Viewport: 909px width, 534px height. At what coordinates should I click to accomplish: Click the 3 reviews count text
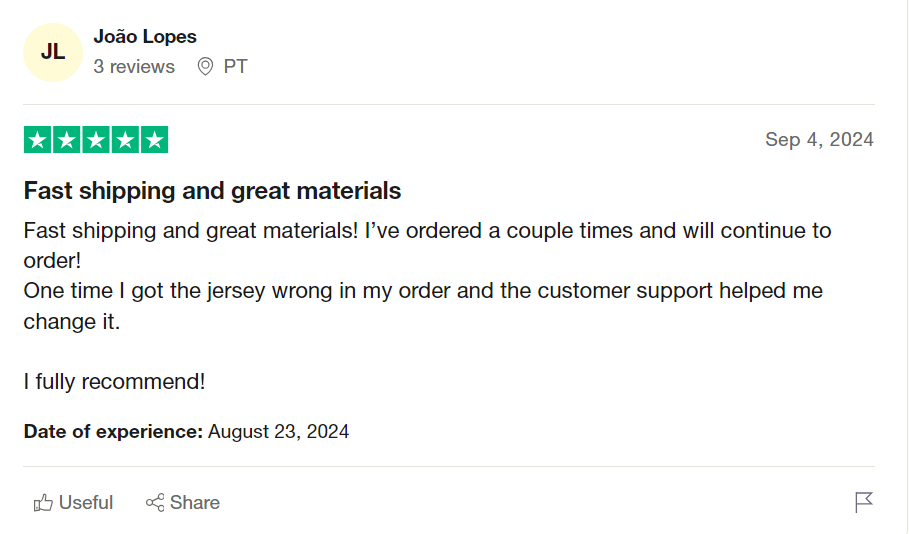click(x=134, y=67)
